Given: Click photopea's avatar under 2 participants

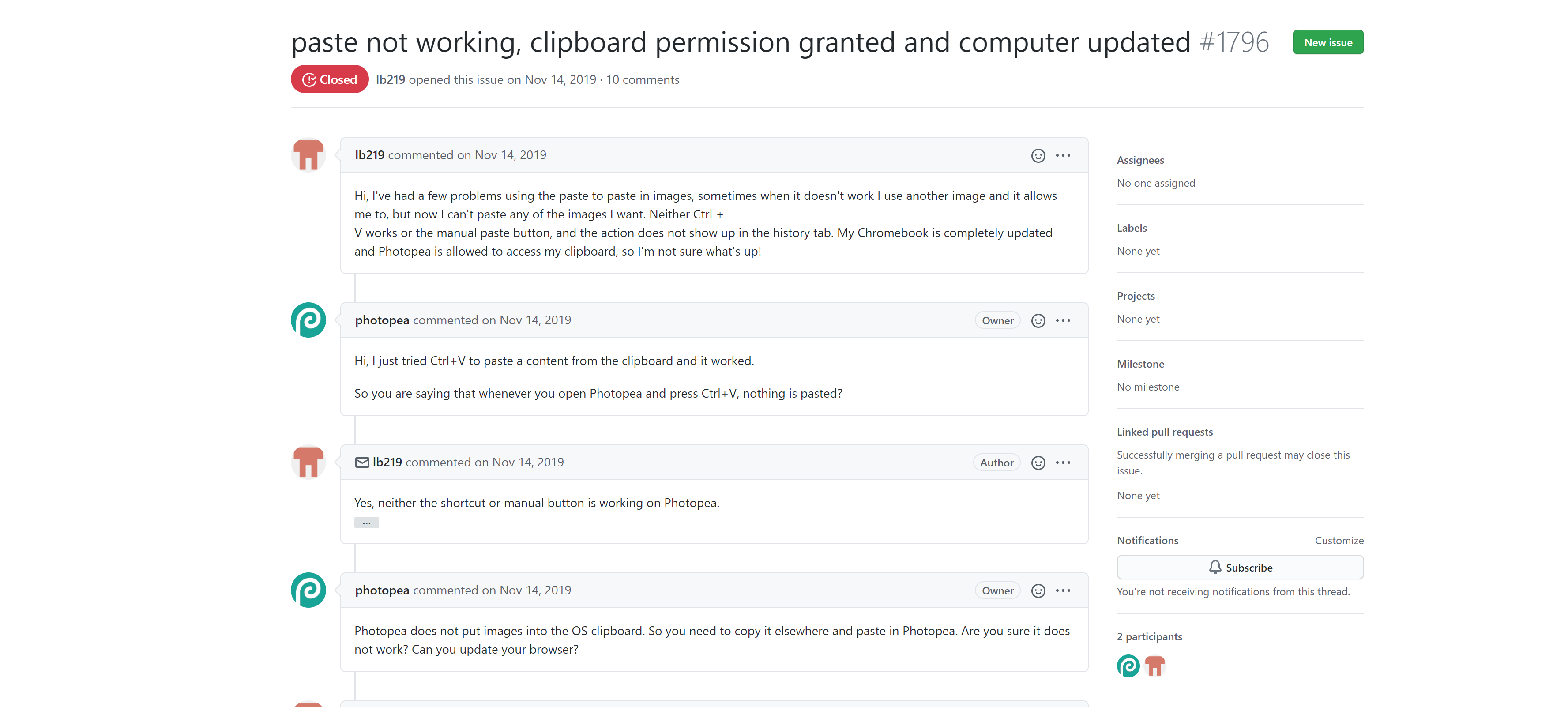Looking at the screenshot, I should pos(1128,666).
